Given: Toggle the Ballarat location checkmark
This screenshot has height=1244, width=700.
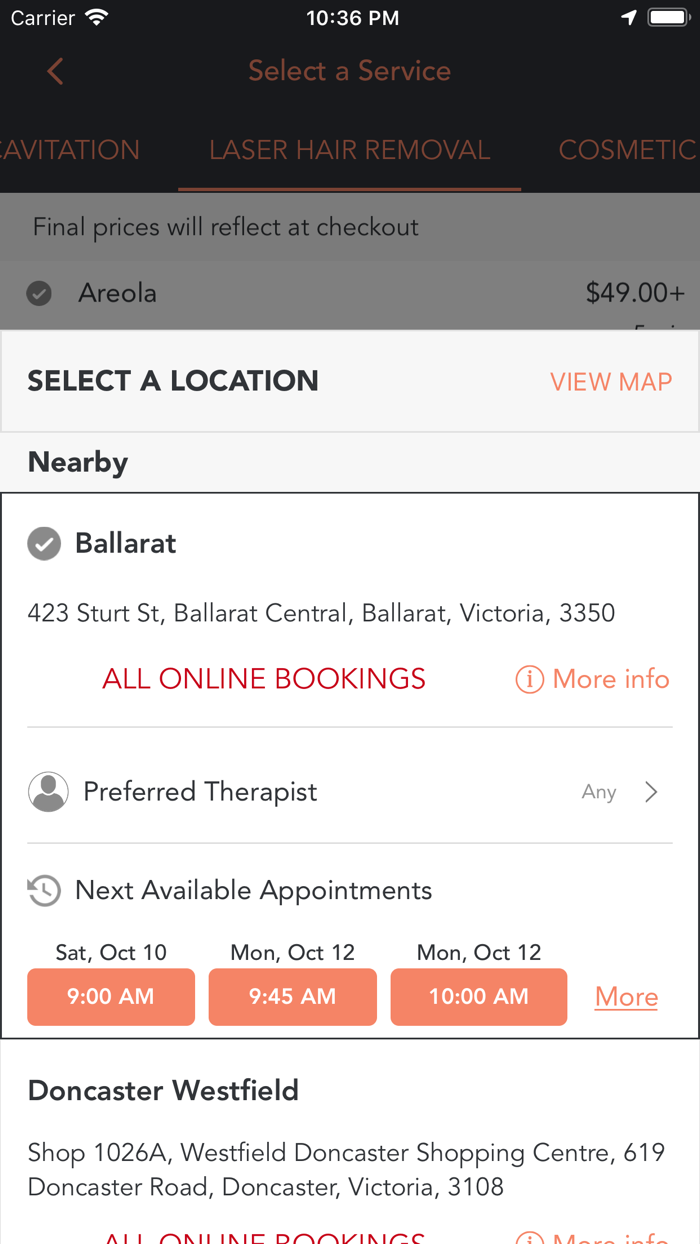Looking at the screenshot, I should pyautogui.click(x=44, y=544).
